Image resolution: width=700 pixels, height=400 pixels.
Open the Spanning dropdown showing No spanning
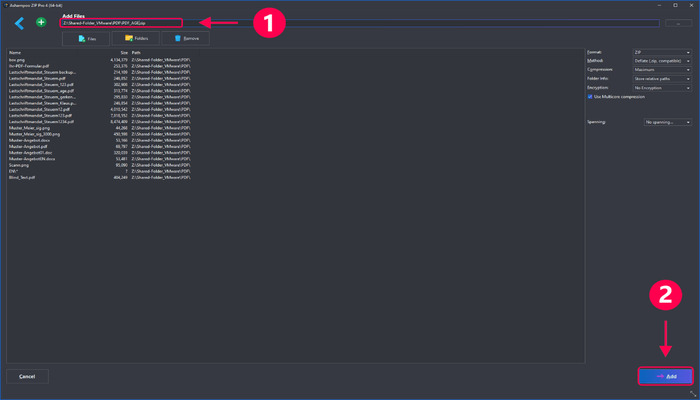(668, 122)
